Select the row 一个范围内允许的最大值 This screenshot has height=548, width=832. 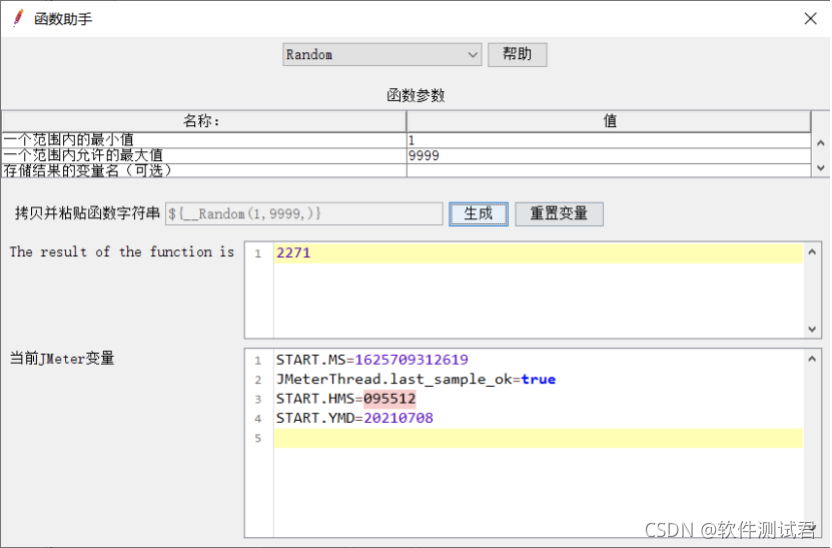pos(204,155)
